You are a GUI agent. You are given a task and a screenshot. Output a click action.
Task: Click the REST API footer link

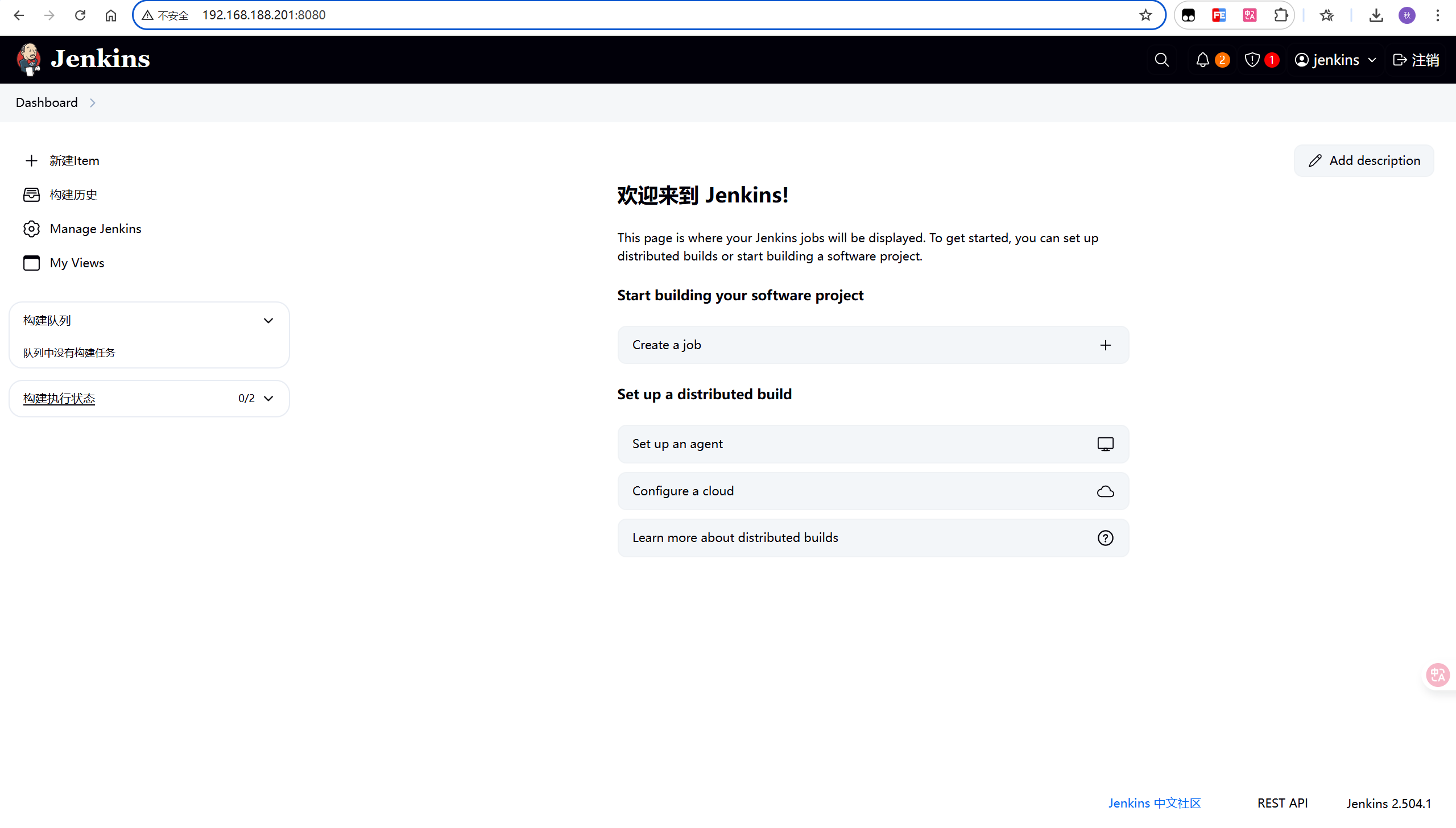(x=1282, y=803)
